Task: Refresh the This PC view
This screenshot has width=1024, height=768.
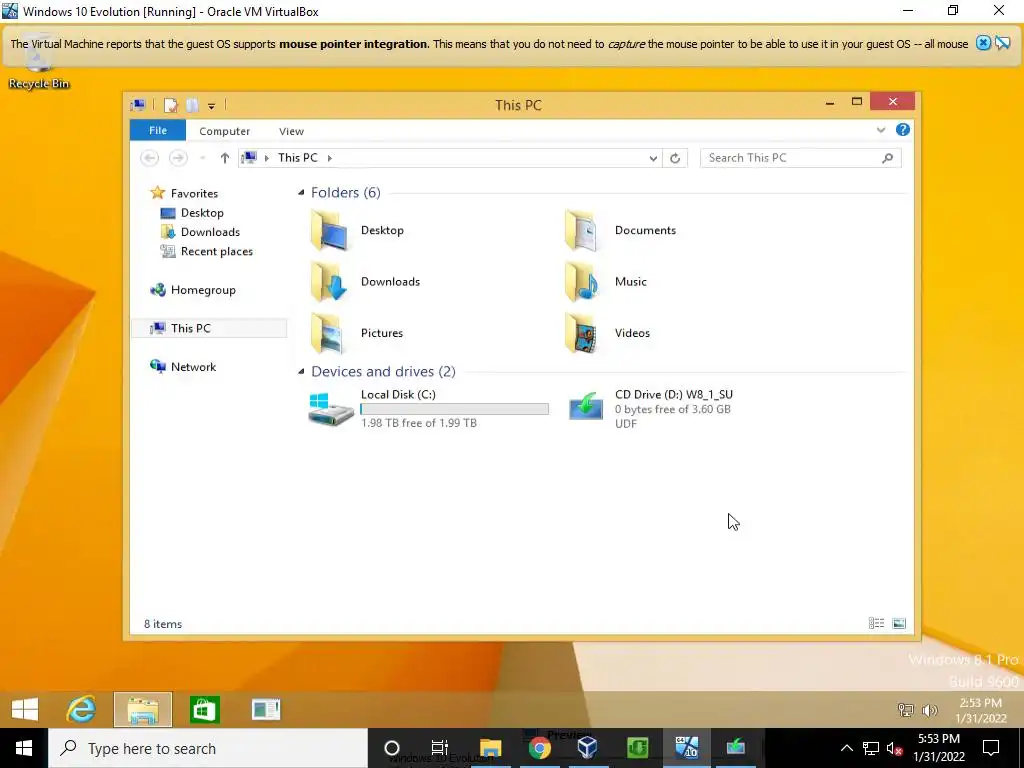Action: coord(675,158)
